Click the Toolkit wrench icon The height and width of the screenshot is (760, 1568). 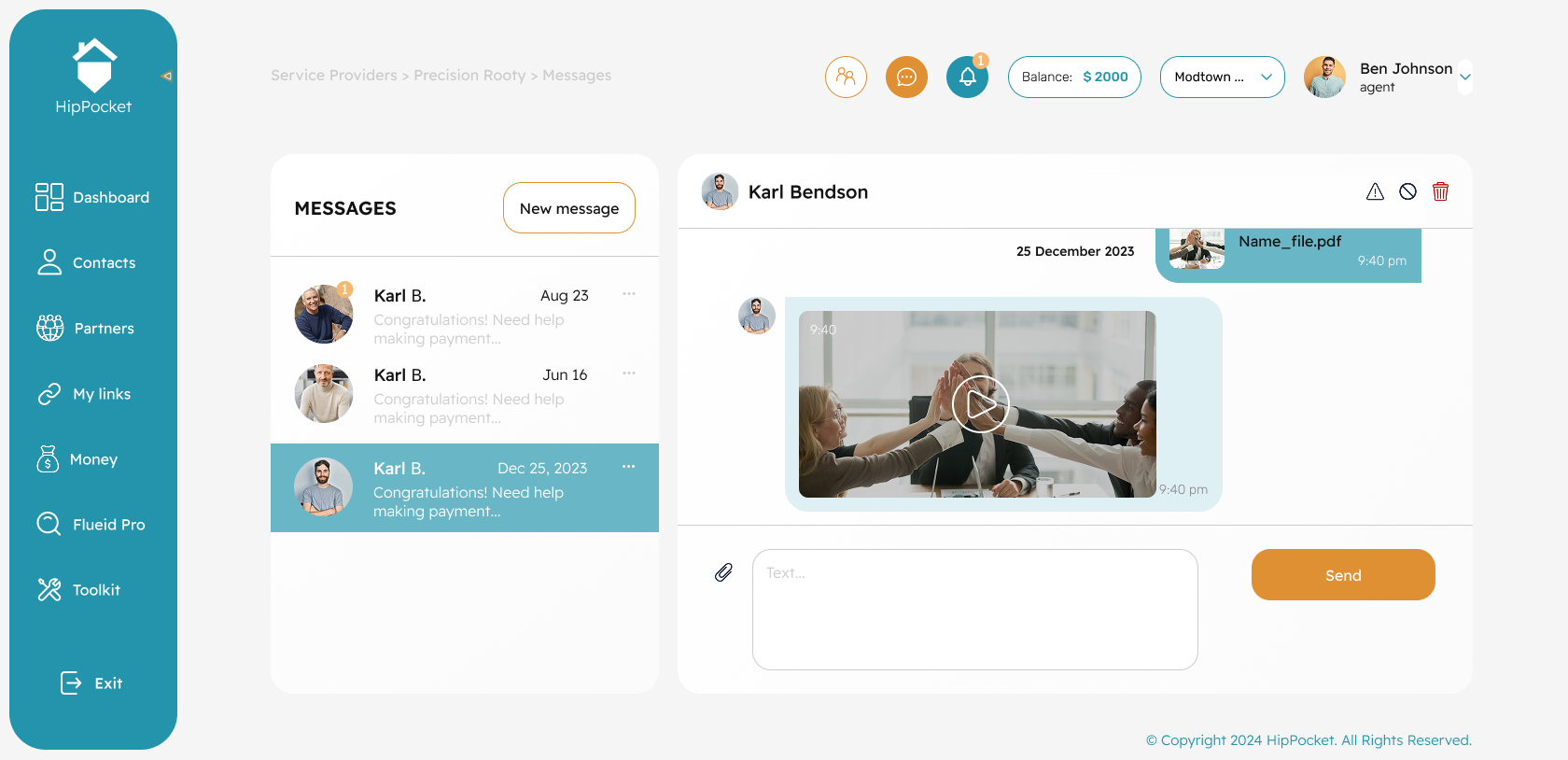tap(49, 589)
